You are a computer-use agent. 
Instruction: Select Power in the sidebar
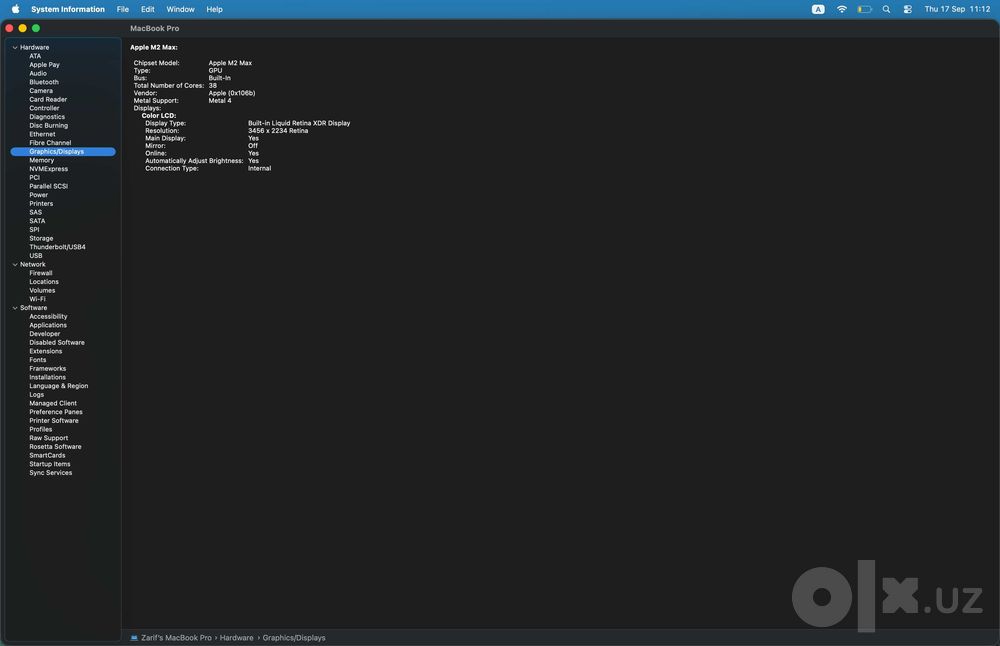[38, 195]
